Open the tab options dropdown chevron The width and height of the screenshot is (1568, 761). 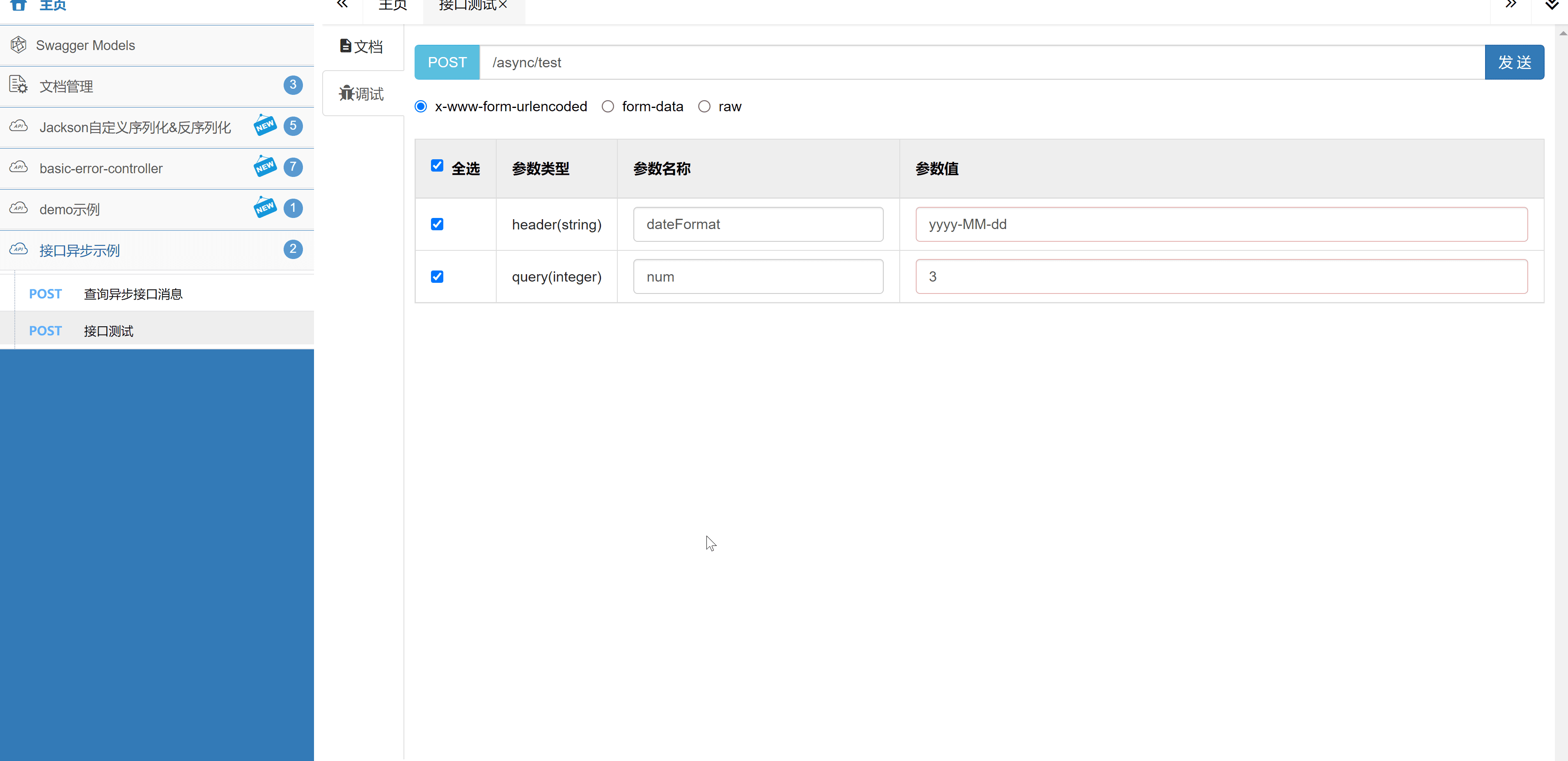point(1551,5)
